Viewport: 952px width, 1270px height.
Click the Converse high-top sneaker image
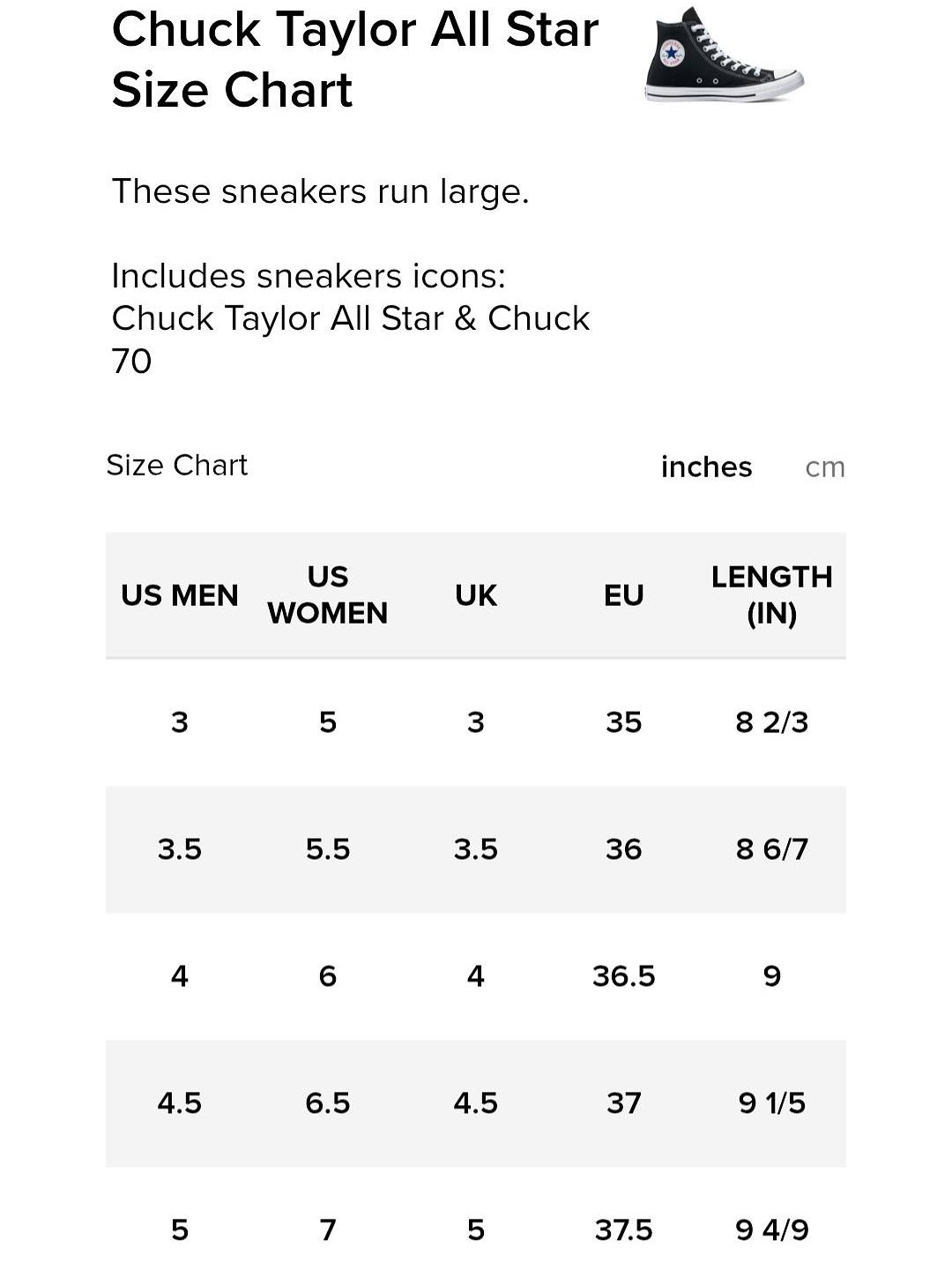[724, 55]
